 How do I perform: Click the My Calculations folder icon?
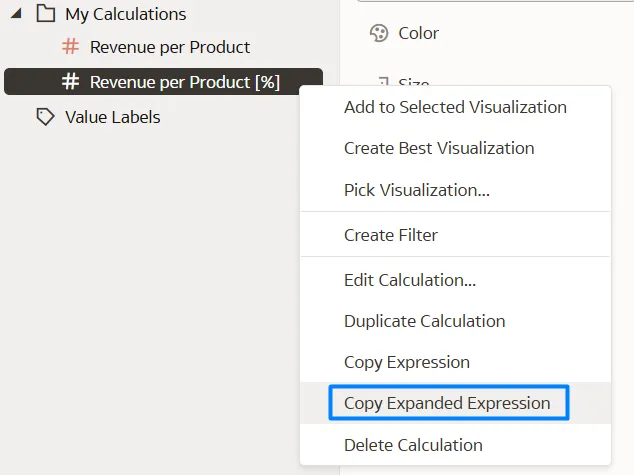(x=45, y=14)
